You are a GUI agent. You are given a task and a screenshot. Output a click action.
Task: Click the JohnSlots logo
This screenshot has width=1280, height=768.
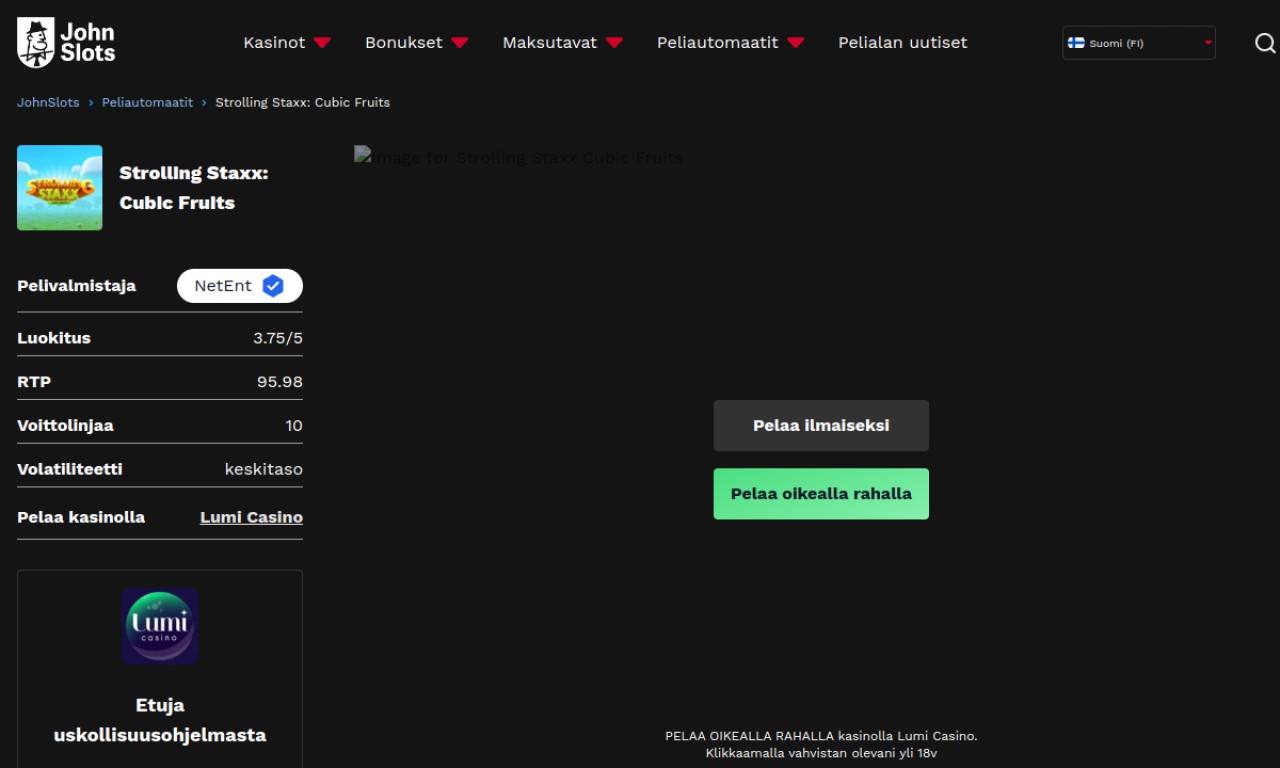(x=66, y=43)
